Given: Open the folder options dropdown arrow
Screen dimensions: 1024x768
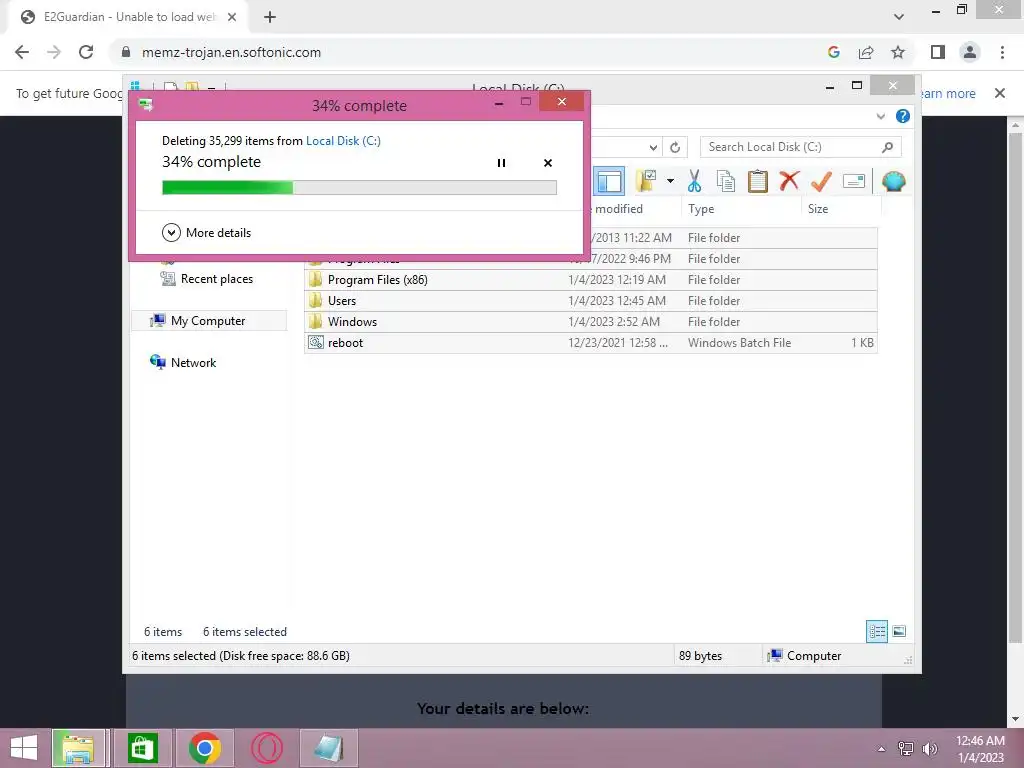Looking at the screenshot, I should 671,181.
